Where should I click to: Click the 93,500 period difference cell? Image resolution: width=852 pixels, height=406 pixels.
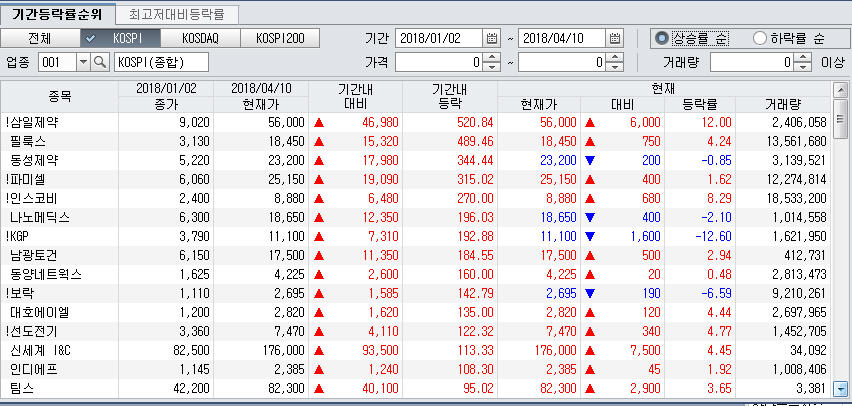[x=380, y=351]
